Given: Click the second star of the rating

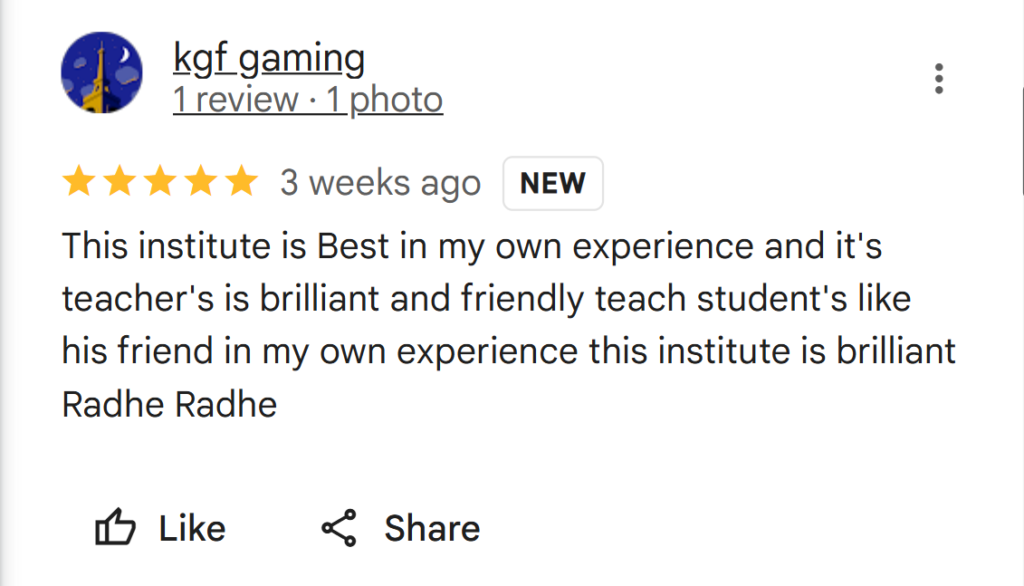Looking at the screenshot, I should [119, 182].
